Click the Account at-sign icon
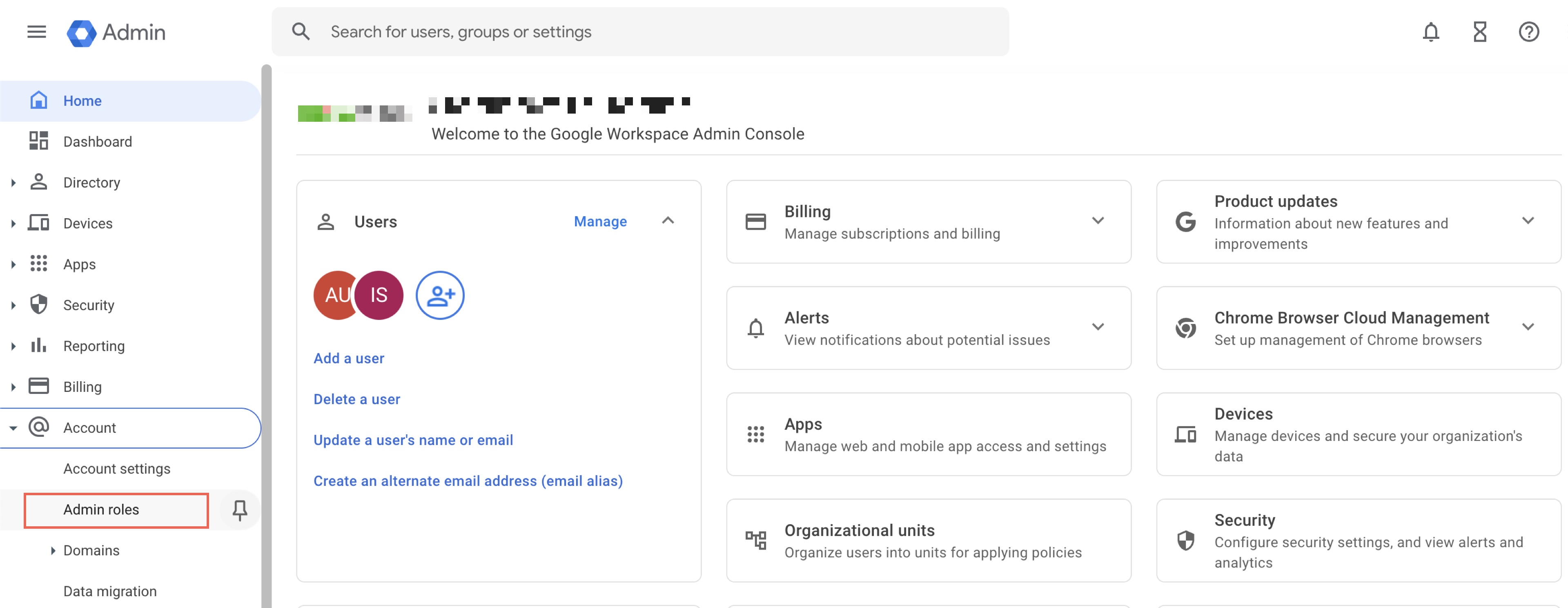Viewport: 1568px width, 608px height. (38, 427)
